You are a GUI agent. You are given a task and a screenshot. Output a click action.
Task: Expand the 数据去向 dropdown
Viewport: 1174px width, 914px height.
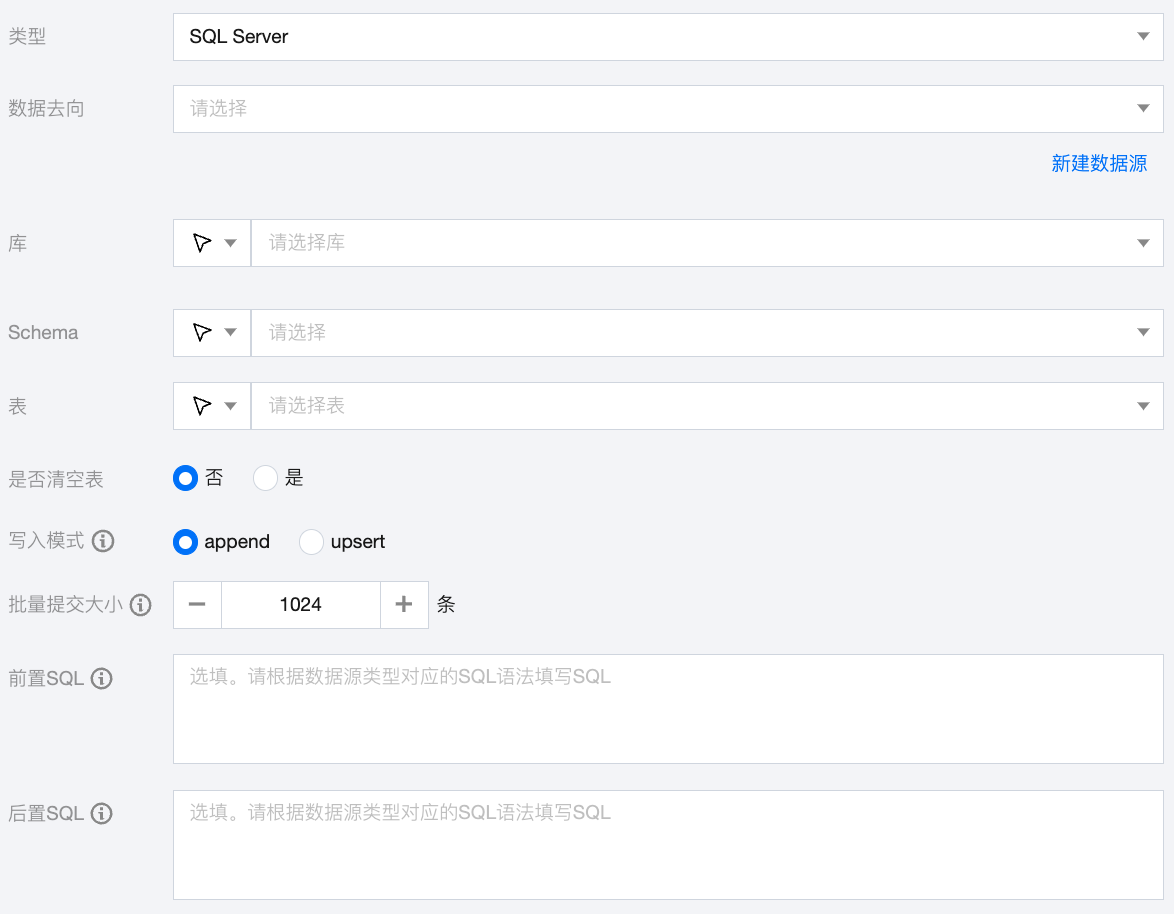668,109
